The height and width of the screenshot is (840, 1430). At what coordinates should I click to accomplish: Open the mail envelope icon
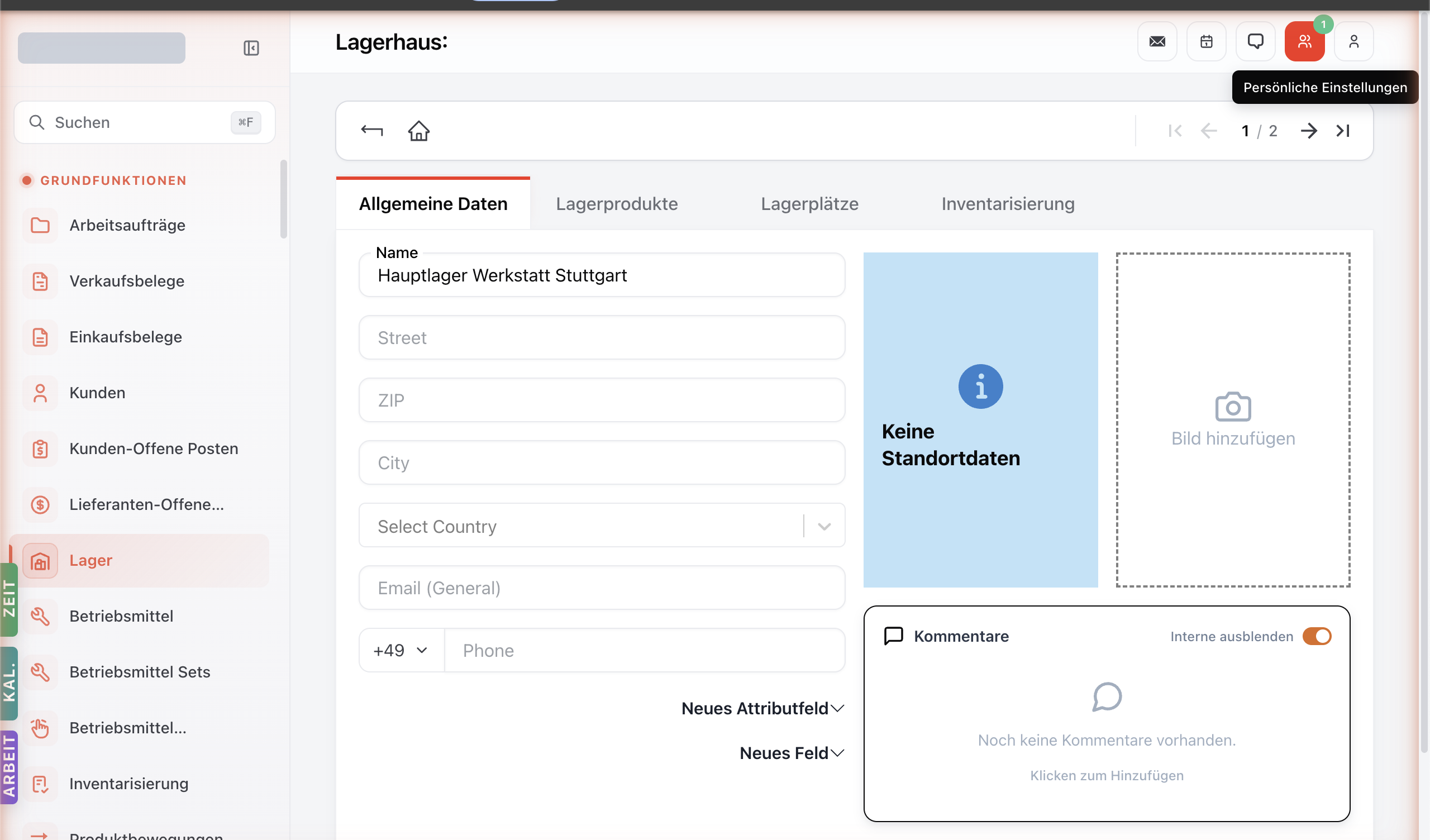click(1157, 41)
